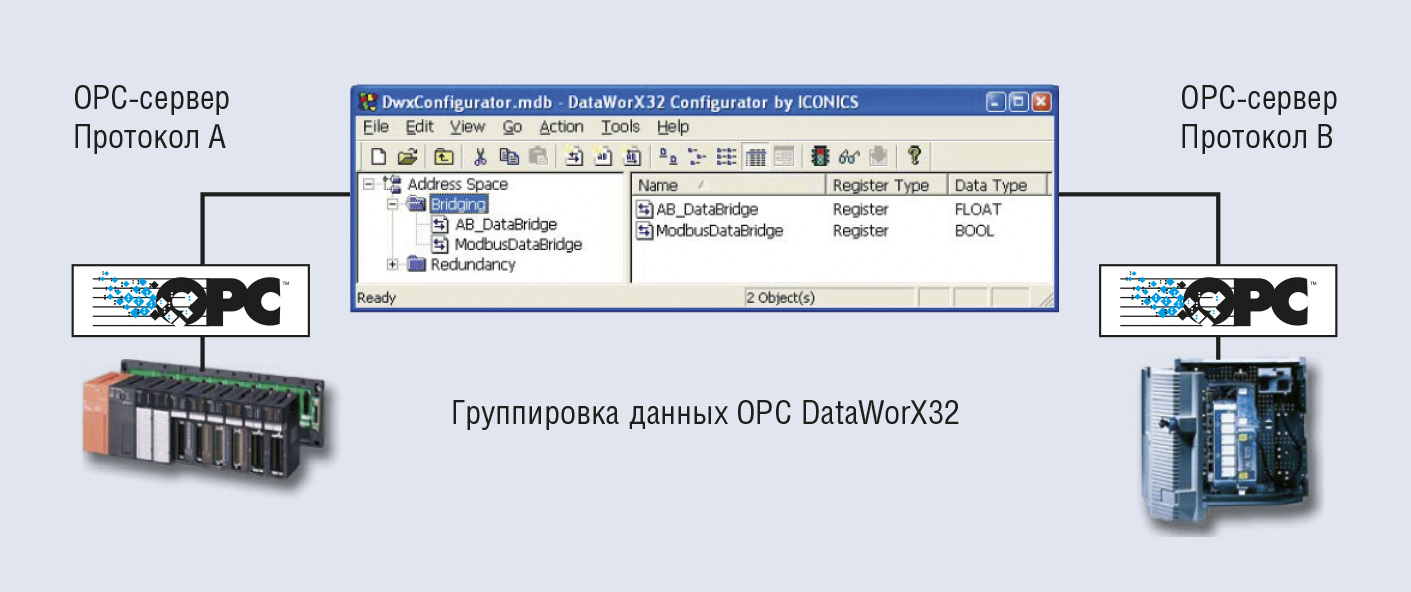
Task: Select ModbusDataBridge in the tree
Action: pyautogui.click(x=518, y=244)
